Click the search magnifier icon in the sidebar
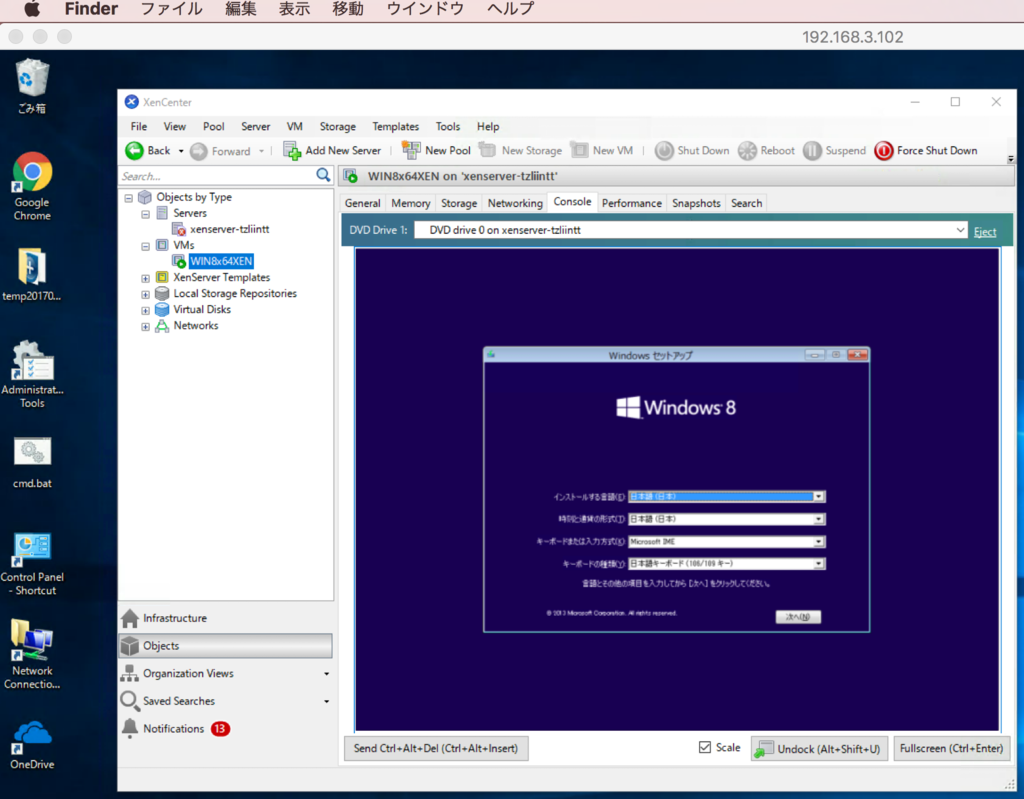The image size is (1024, 799). click(323, 175)
